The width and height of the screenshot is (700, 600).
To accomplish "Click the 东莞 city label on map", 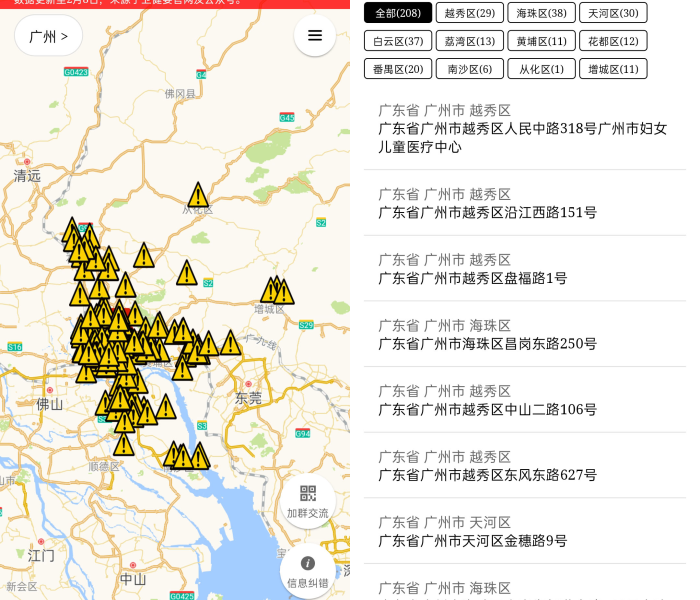I will pos(248,398).
